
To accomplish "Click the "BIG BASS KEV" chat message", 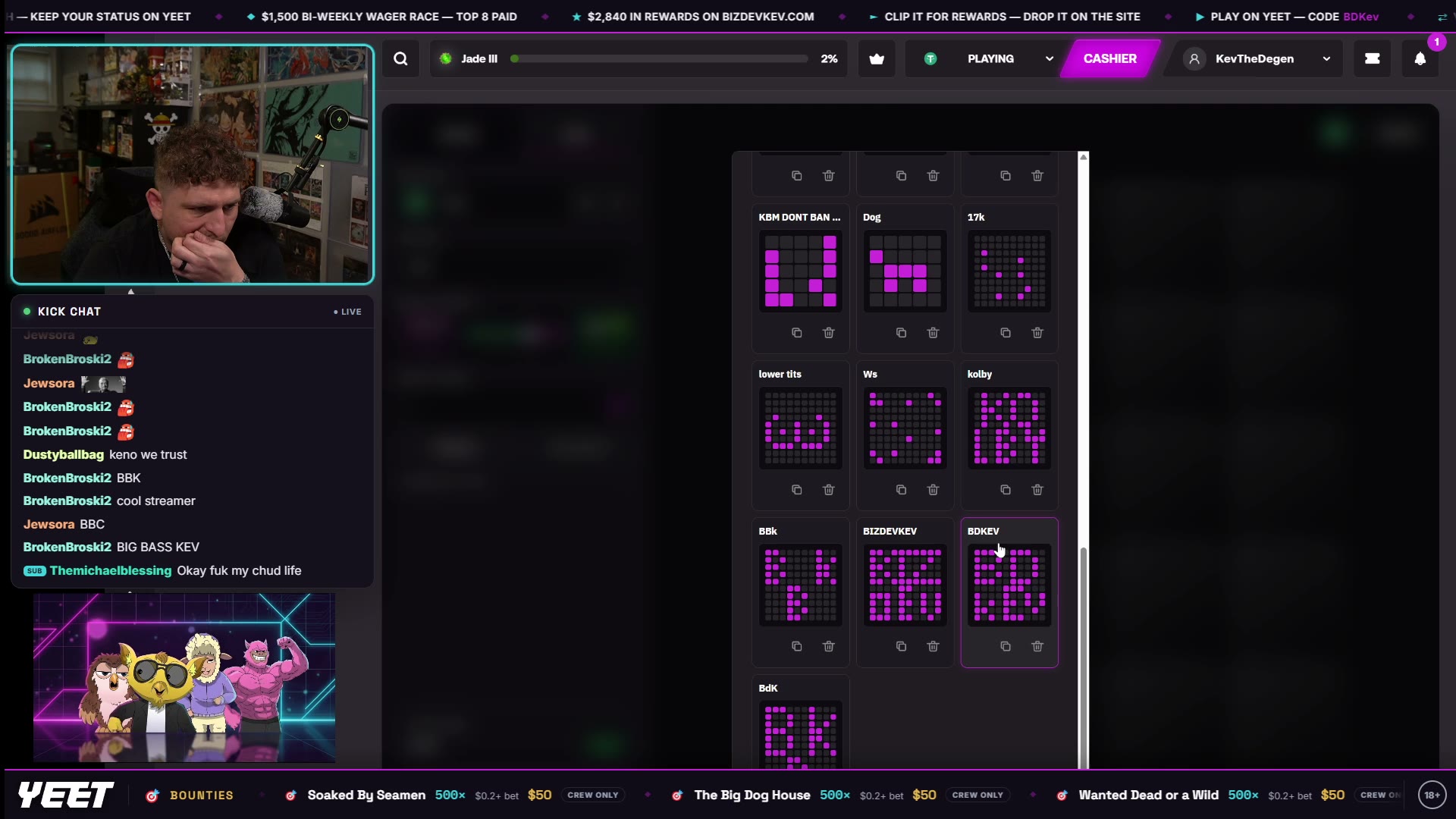I will [158, 548].
